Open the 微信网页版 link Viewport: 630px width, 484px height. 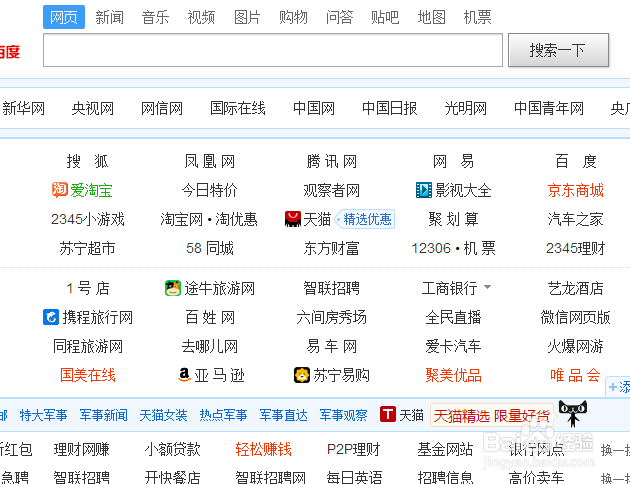coord(575,317)
